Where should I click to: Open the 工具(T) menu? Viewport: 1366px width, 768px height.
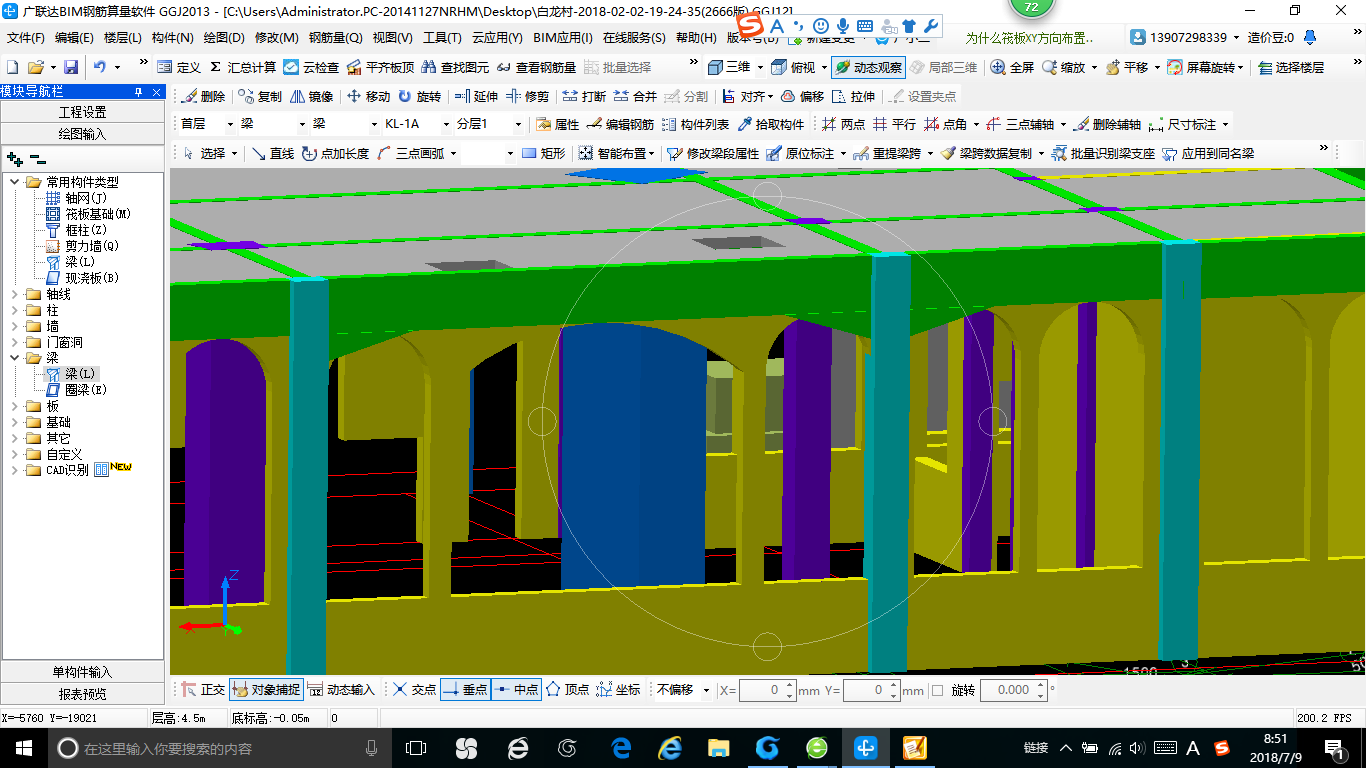[x=442, y=38]
